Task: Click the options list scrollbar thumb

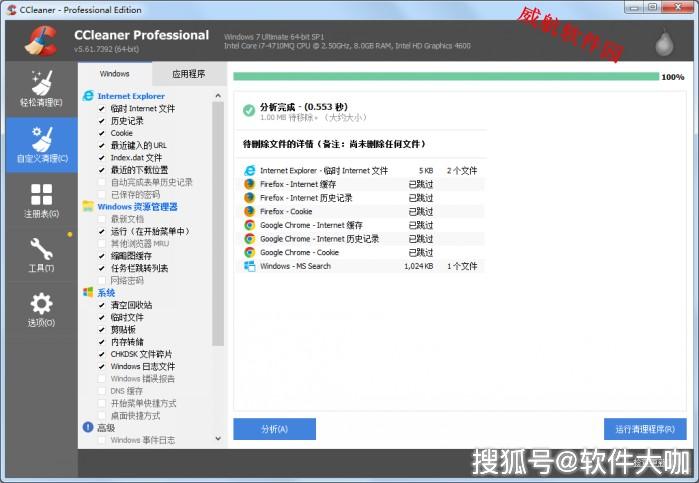Action: tap(218, 224)
